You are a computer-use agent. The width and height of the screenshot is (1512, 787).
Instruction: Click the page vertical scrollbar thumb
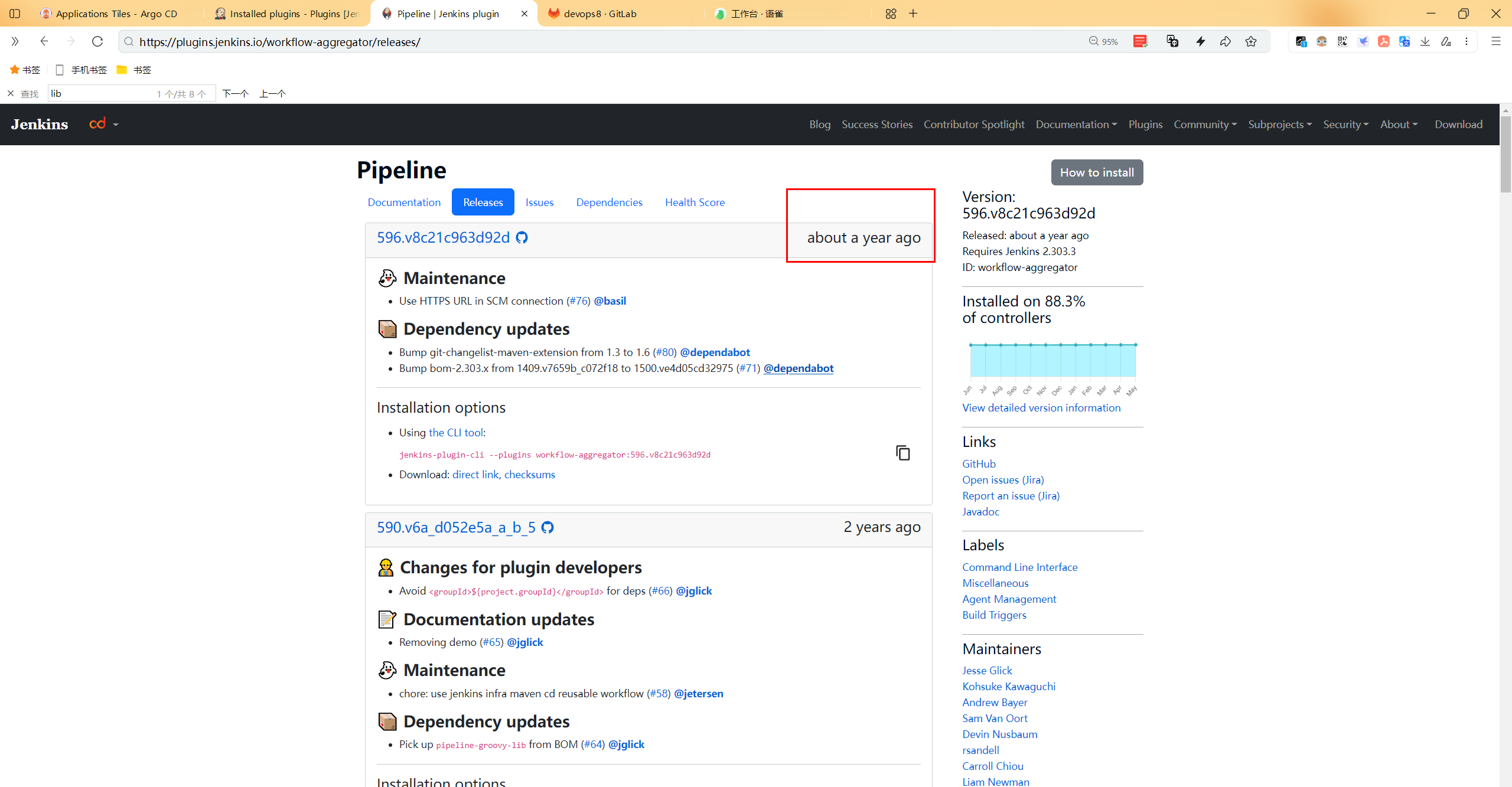pyautogui.click(x=1506, y=154)
